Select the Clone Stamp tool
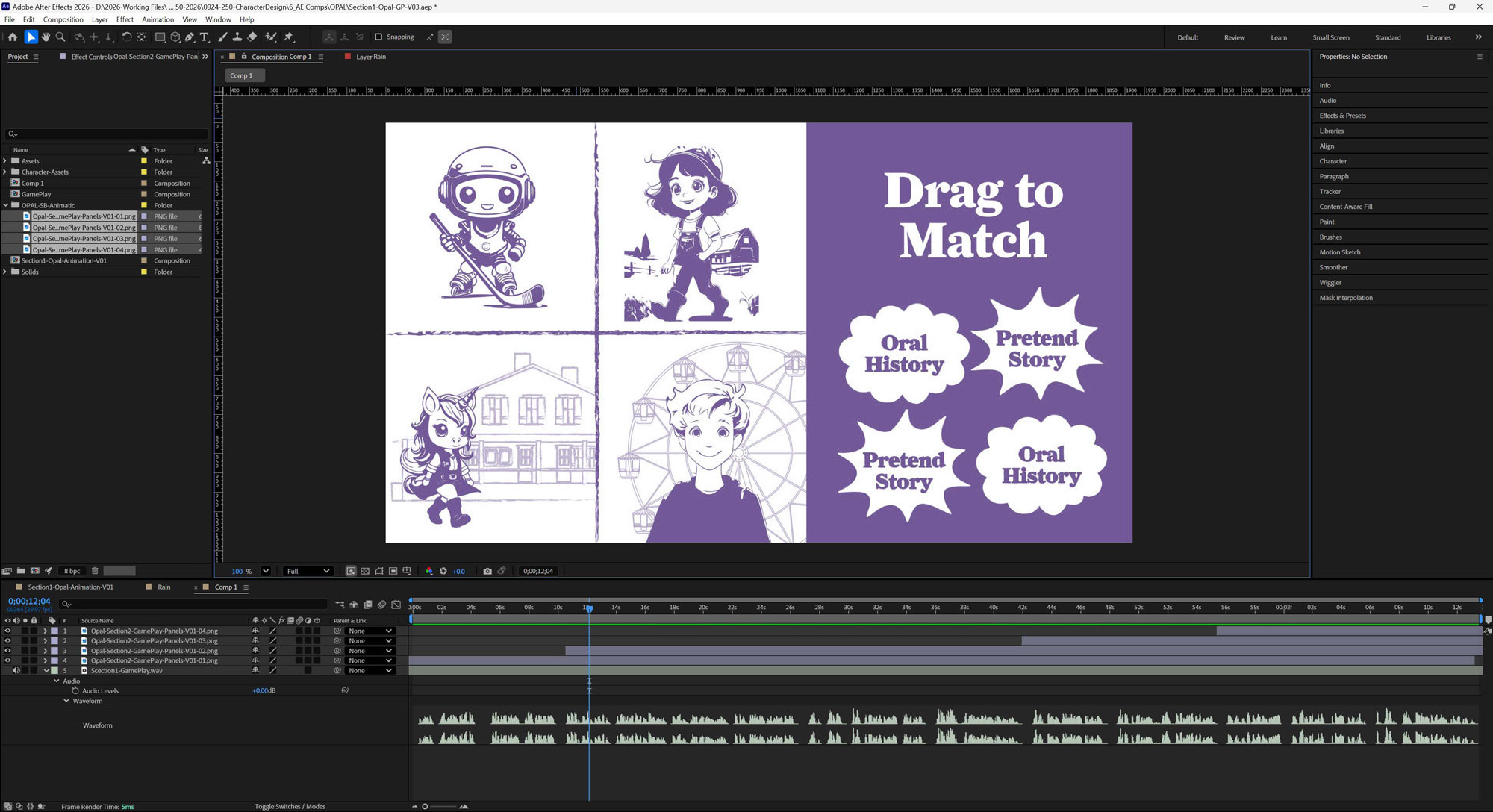 238,37
